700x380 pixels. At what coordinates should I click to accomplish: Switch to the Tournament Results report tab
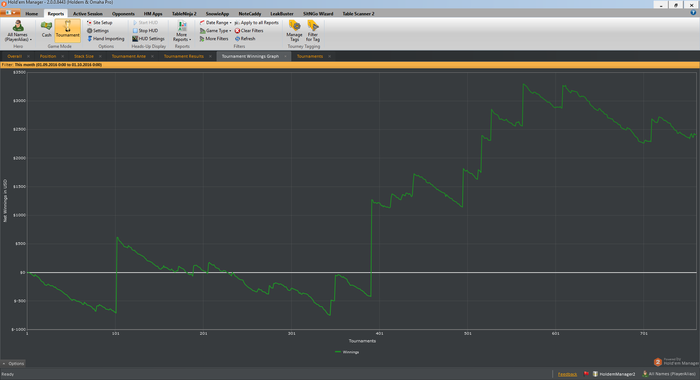coord(183,56)
